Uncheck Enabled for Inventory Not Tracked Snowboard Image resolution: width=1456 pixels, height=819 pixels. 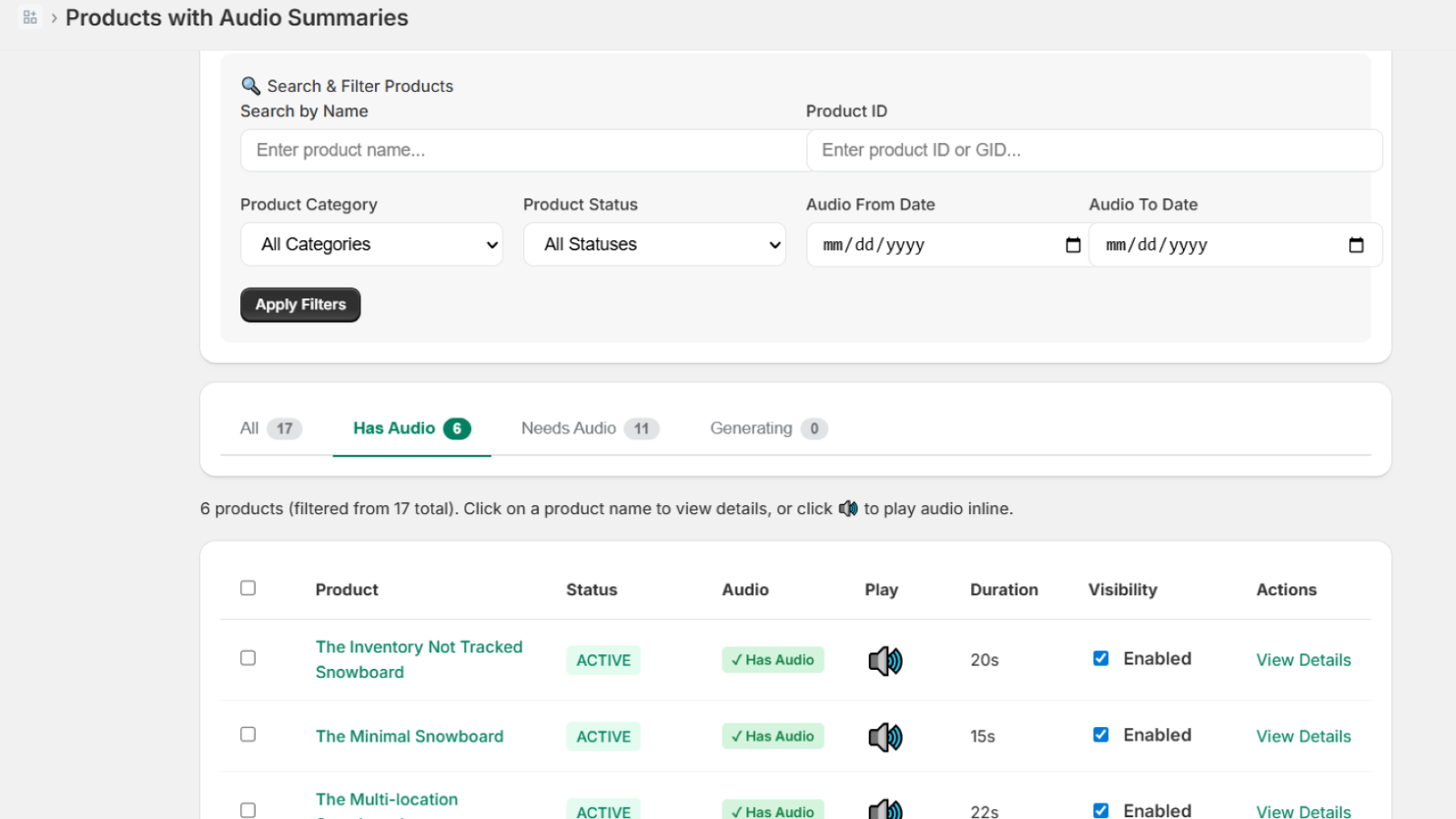tap(1100, 658)
